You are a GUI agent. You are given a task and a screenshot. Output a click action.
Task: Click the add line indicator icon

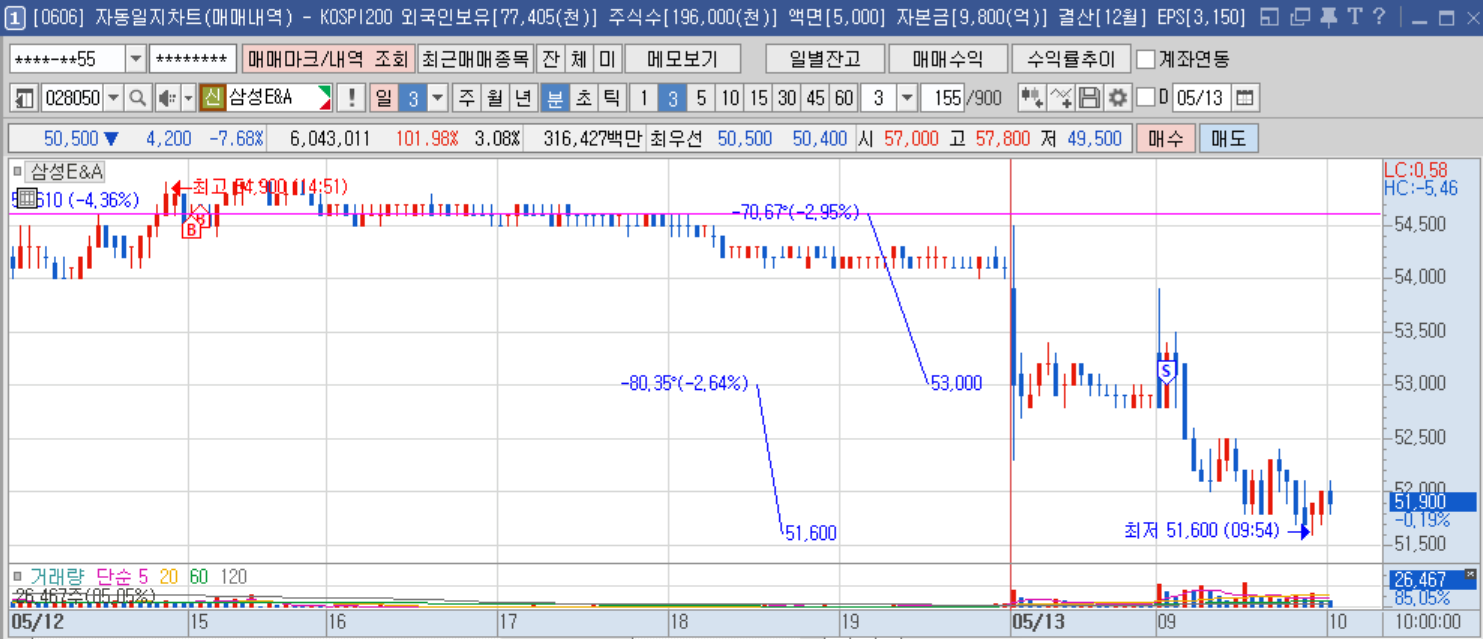click(x=1062, y=98)
